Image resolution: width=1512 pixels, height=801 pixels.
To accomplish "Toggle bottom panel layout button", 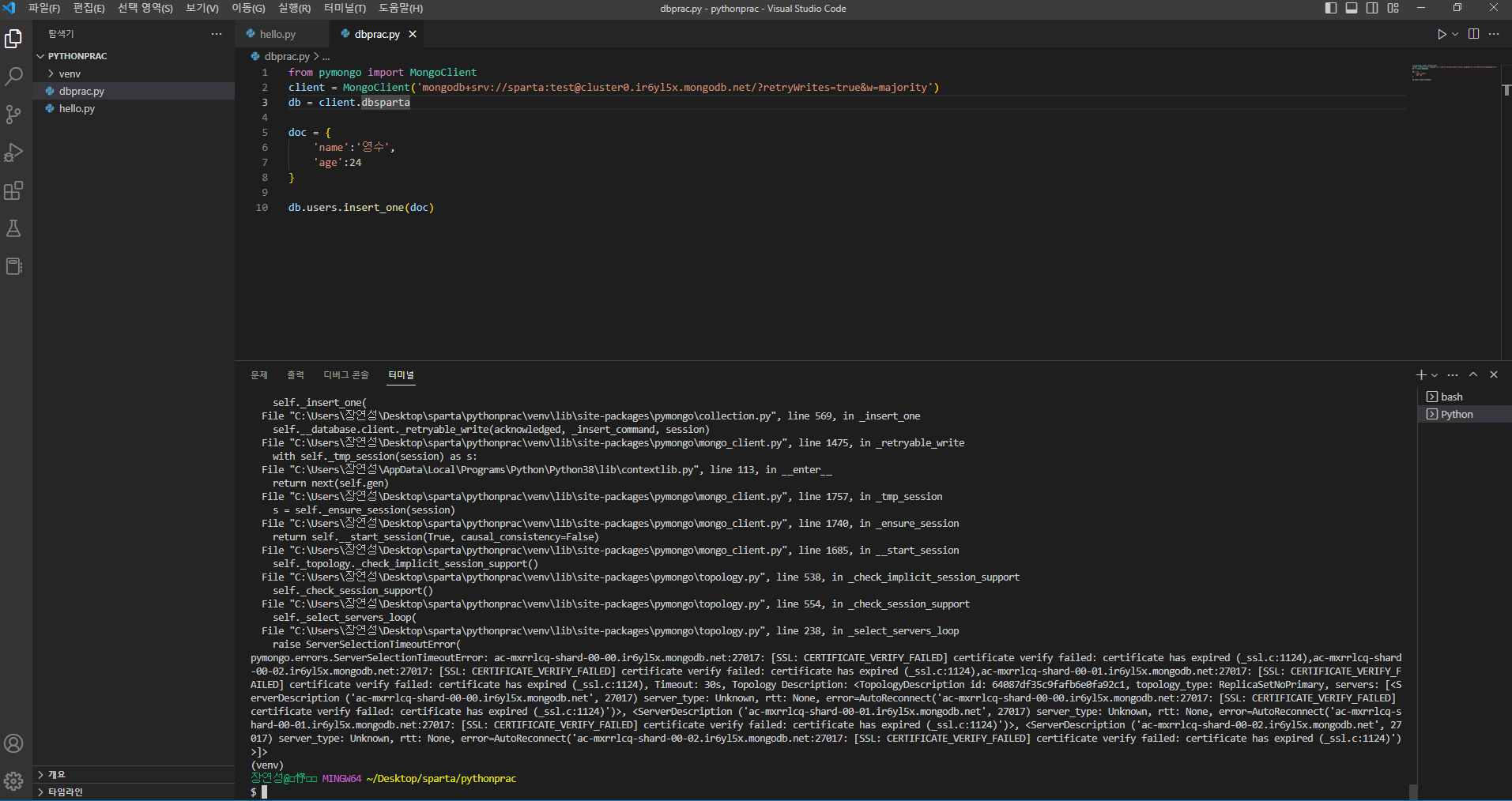I will [1352, 8].
